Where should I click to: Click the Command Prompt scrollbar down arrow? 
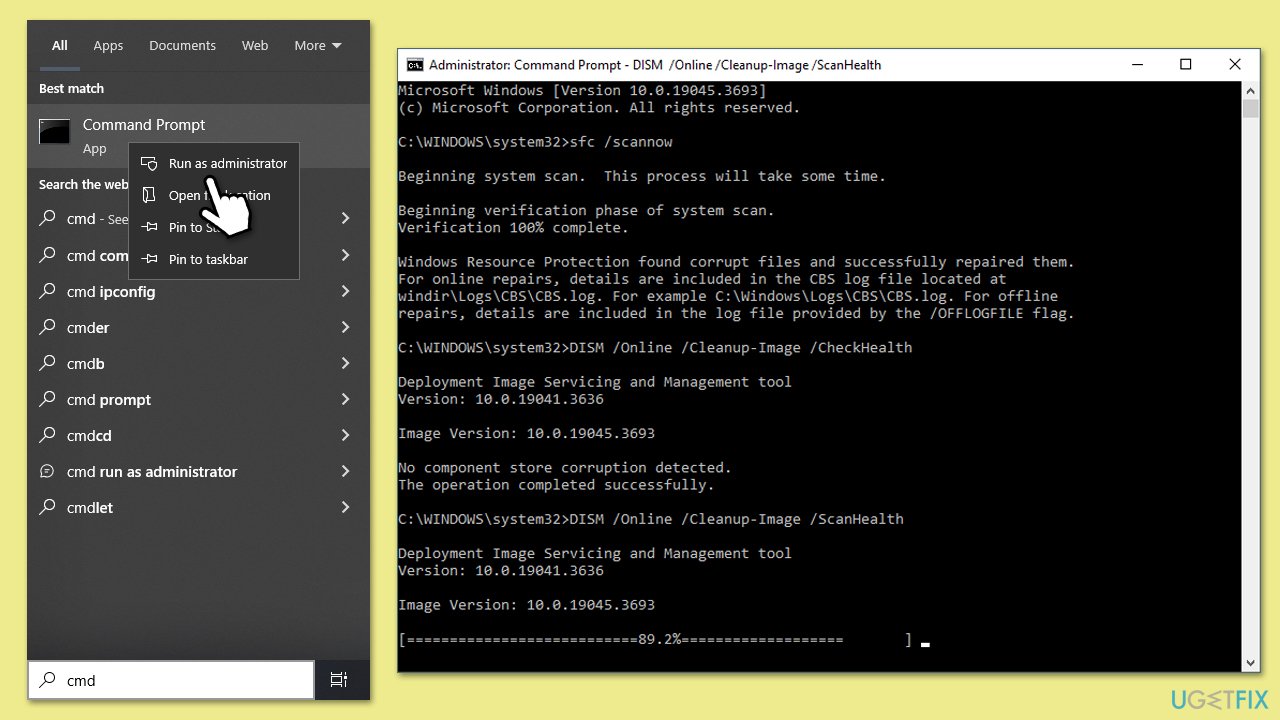pos(1251,663)
